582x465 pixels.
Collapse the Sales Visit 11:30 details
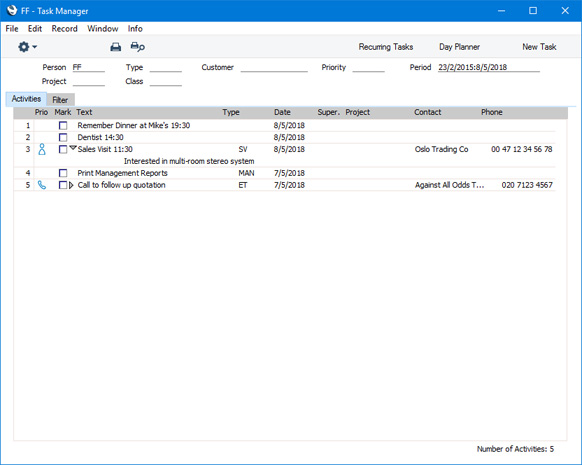pyautogui.click(x=73, y=148)
